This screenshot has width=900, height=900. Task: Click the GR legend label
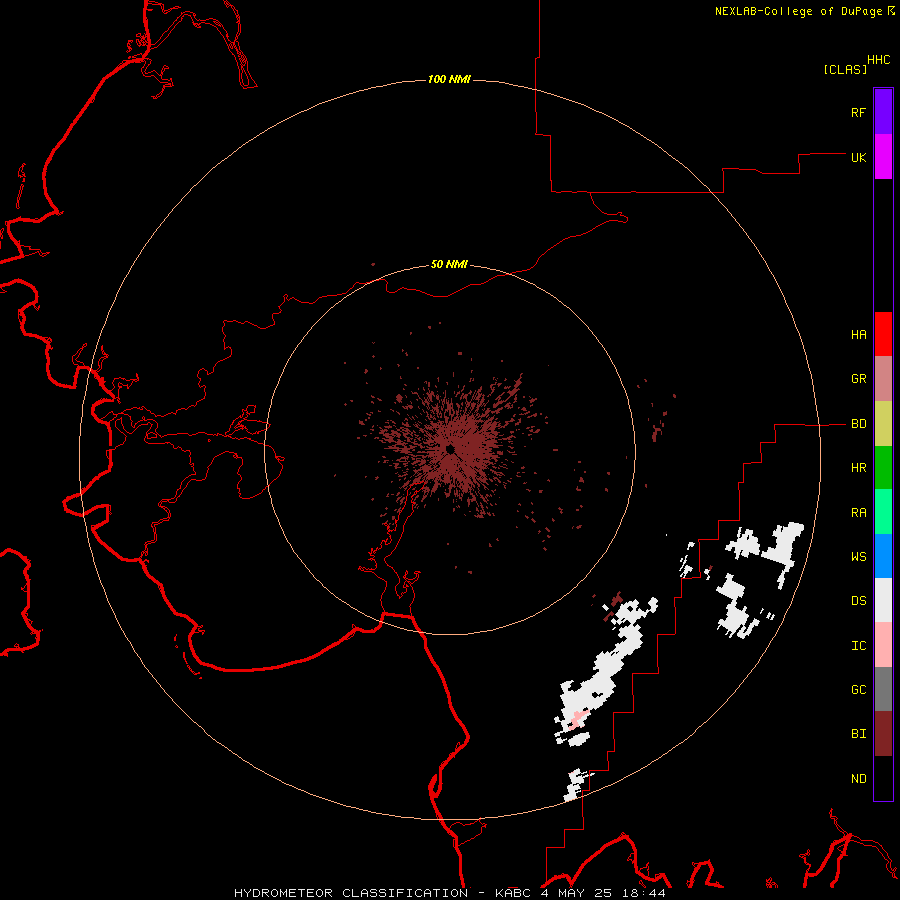coord(858,379)
